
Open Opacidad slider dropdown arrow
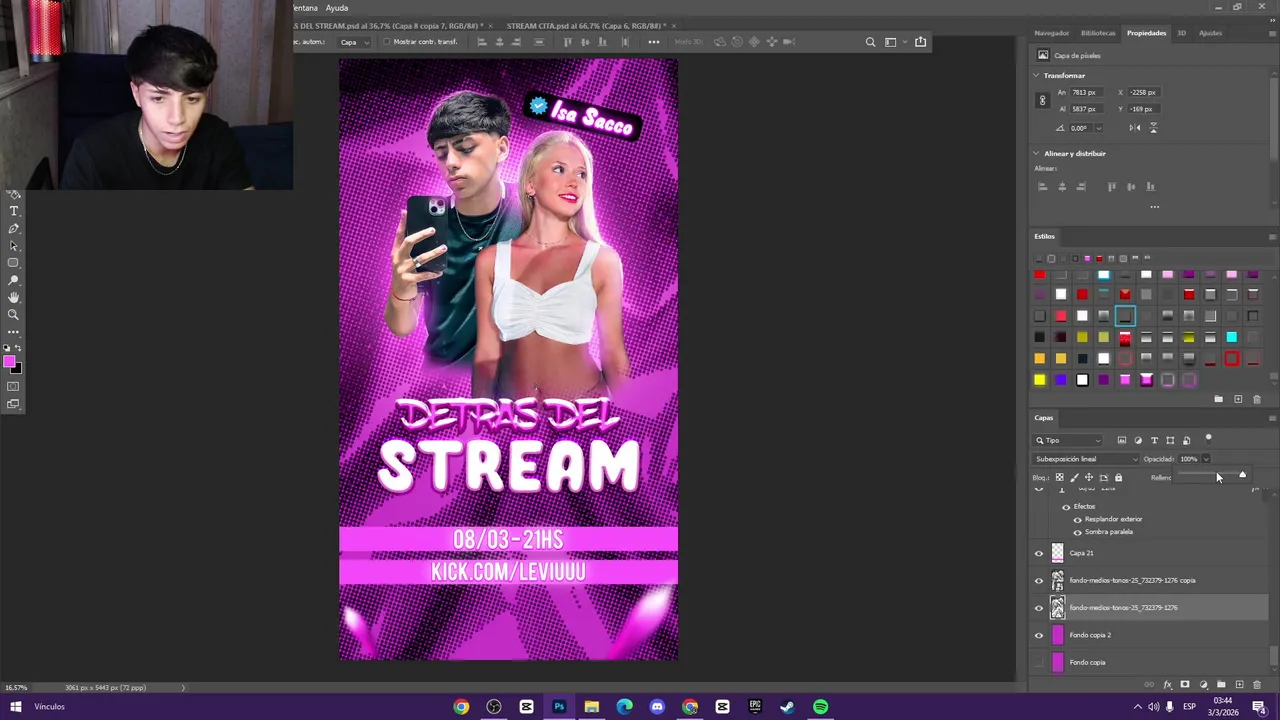(x=1206, y=459)
